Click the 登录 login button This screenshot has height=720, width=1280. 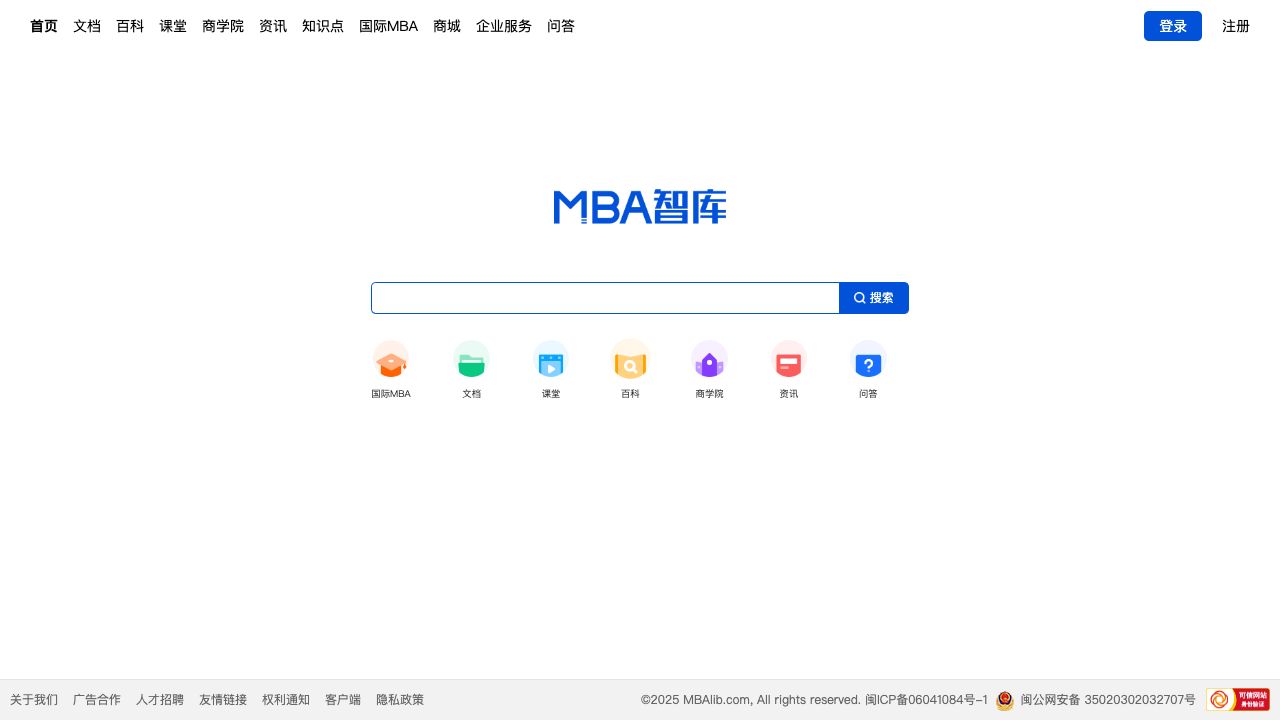tap(1172, 26)
